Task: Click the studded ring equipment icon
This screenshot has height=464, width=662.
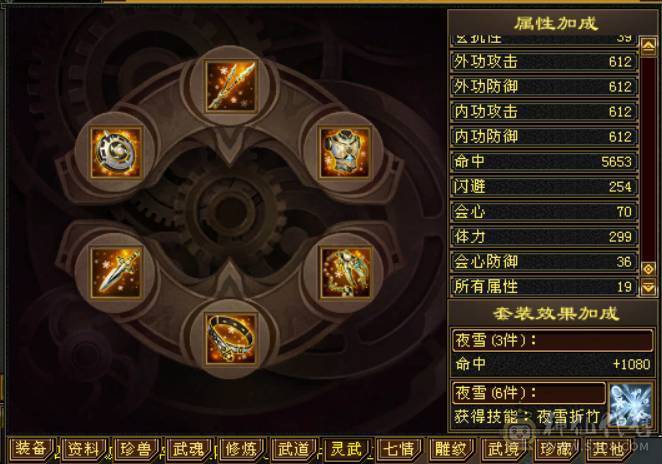Action: [x=231, y=339]
